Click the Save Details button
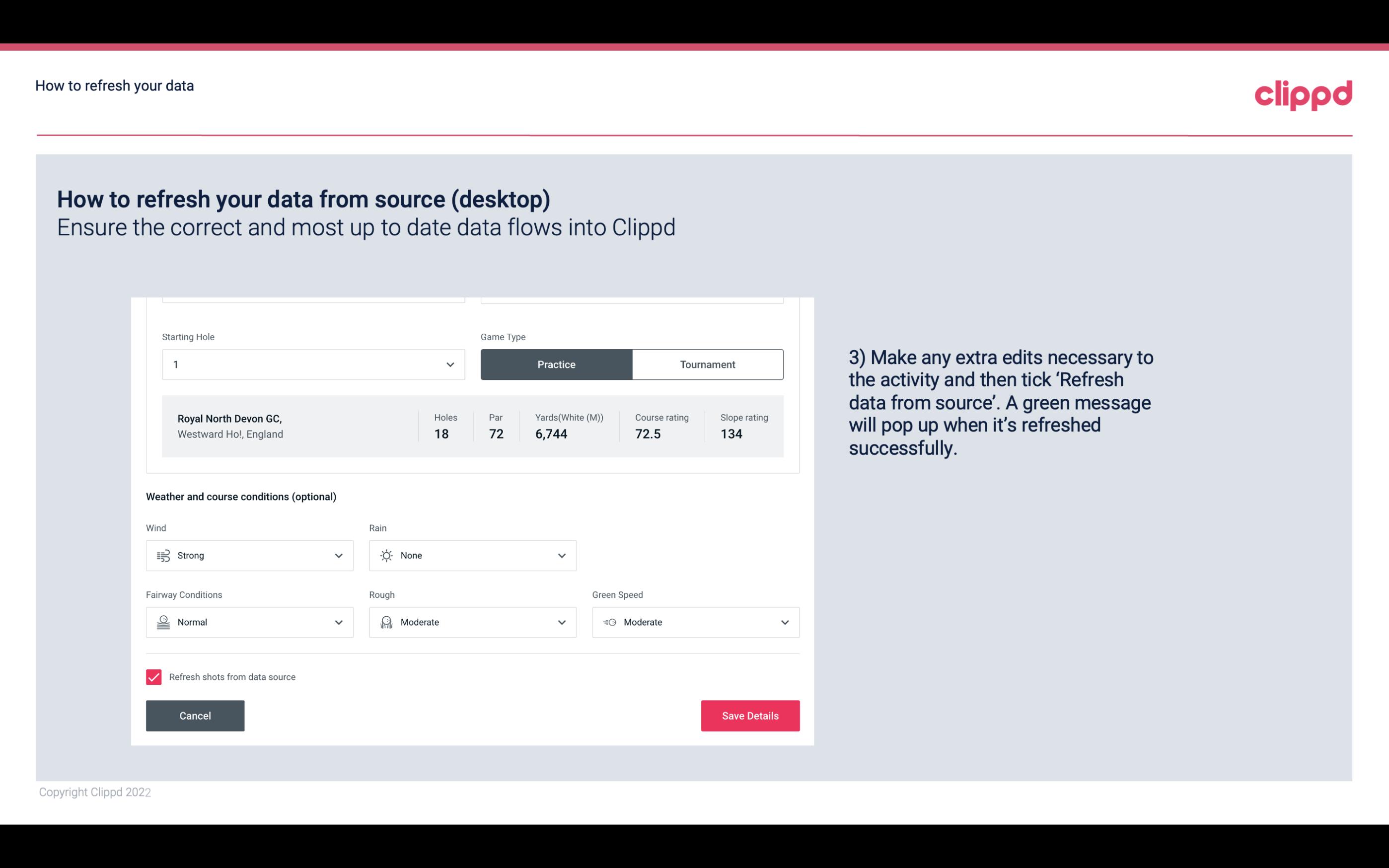Image resolution: width=1389 pixels, height=868 pixels. click(750, 716)
